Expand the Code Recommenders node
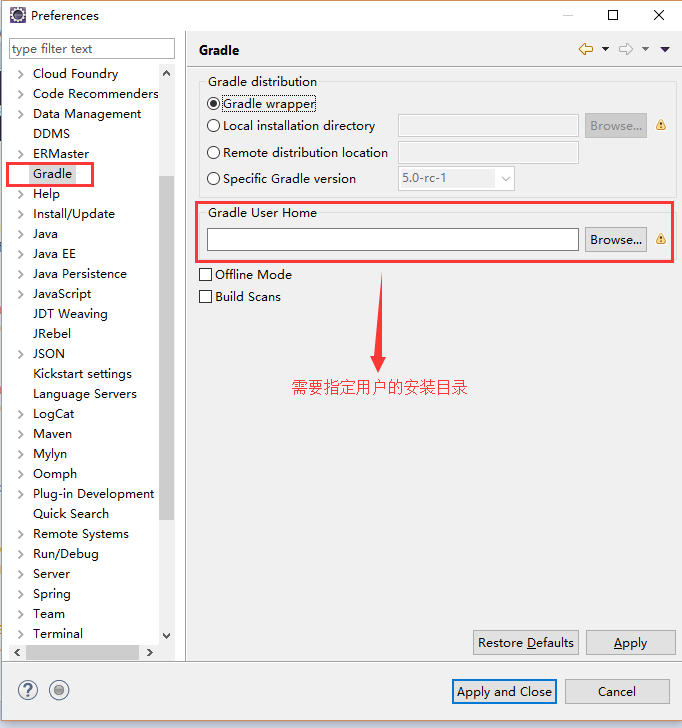Image resolution: width=682 pixels, height=728 pixels. coord(20,94)
